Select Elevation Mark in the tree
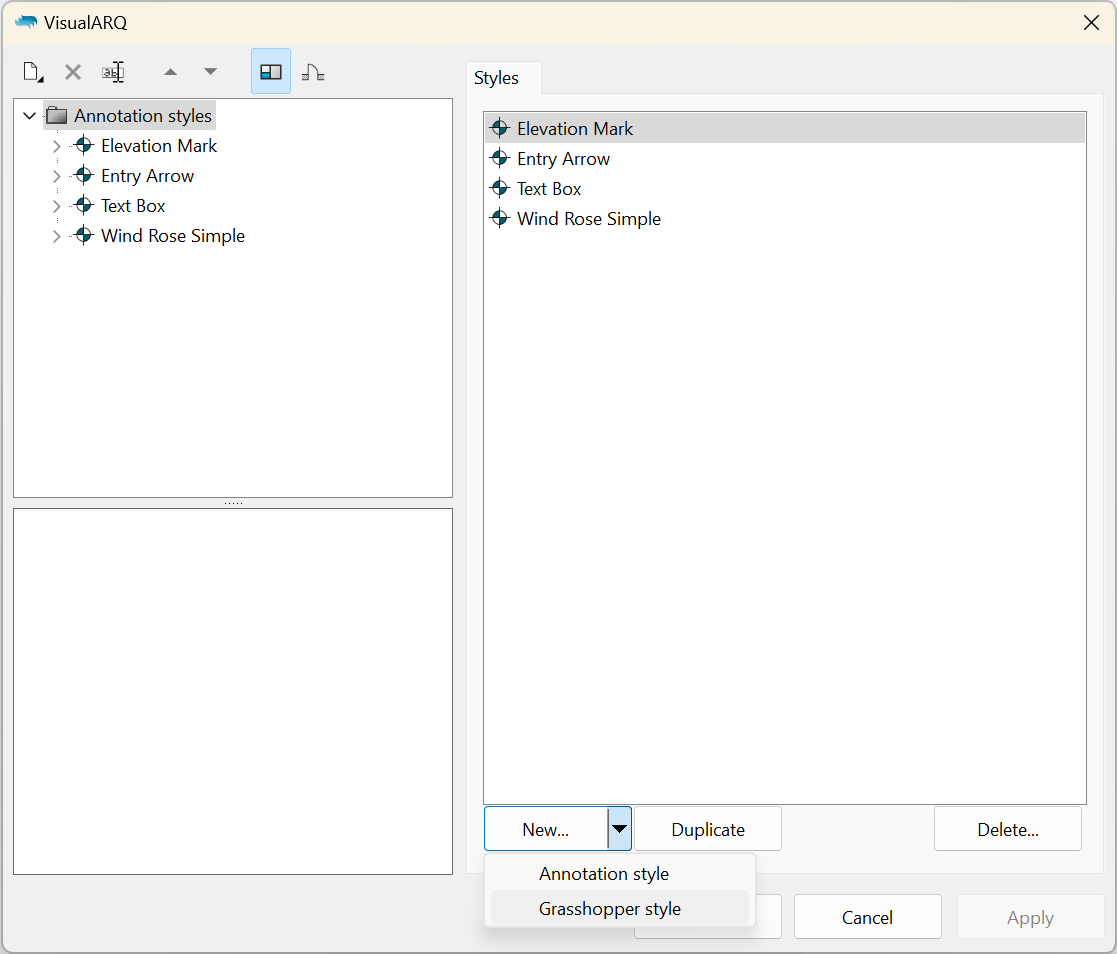This screenshot has width=1117, height=954. coord(159,146)
